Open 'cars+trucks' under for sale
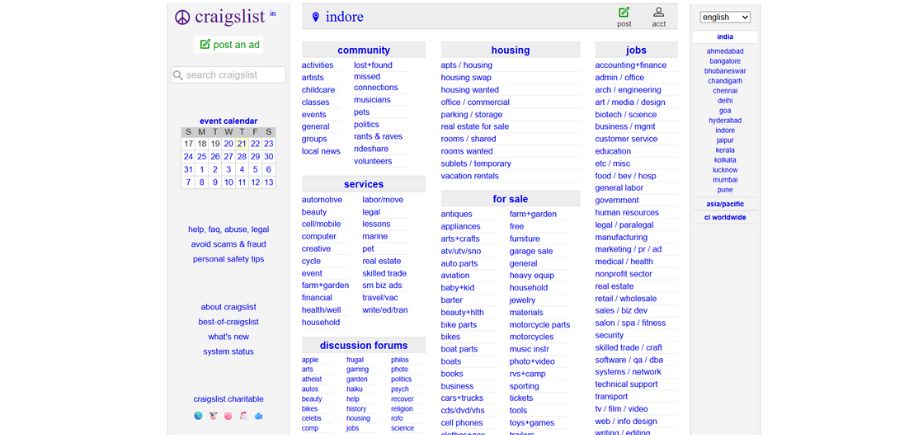923x435 pixels. 462,399
